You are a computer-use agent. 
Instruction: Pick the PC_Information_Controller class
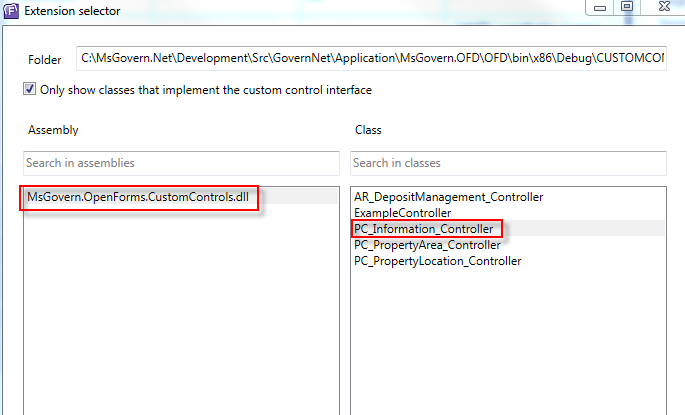[424, 229]
